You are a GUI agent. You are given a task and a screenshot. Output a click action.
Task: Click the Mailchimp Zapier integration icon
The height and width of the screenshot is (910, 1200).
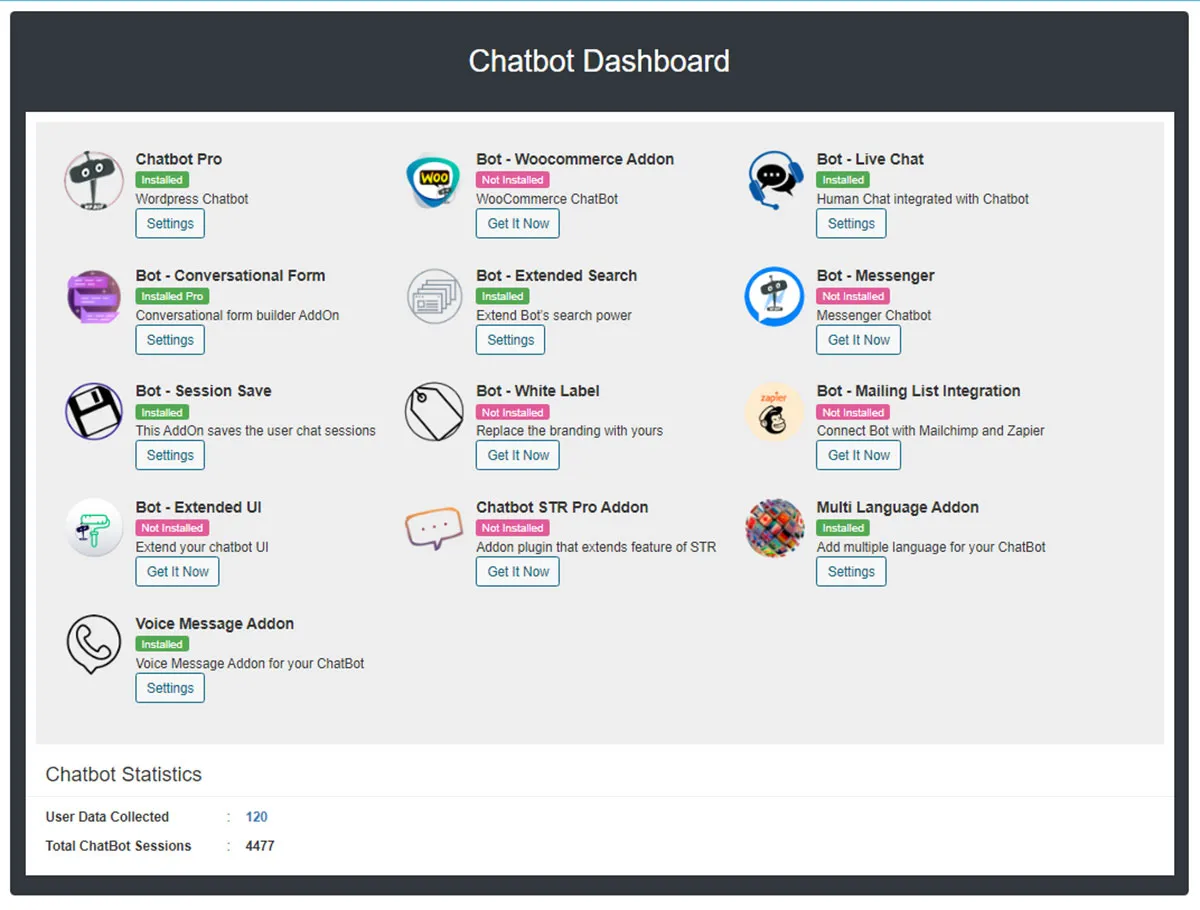click(x=775, y=412)
